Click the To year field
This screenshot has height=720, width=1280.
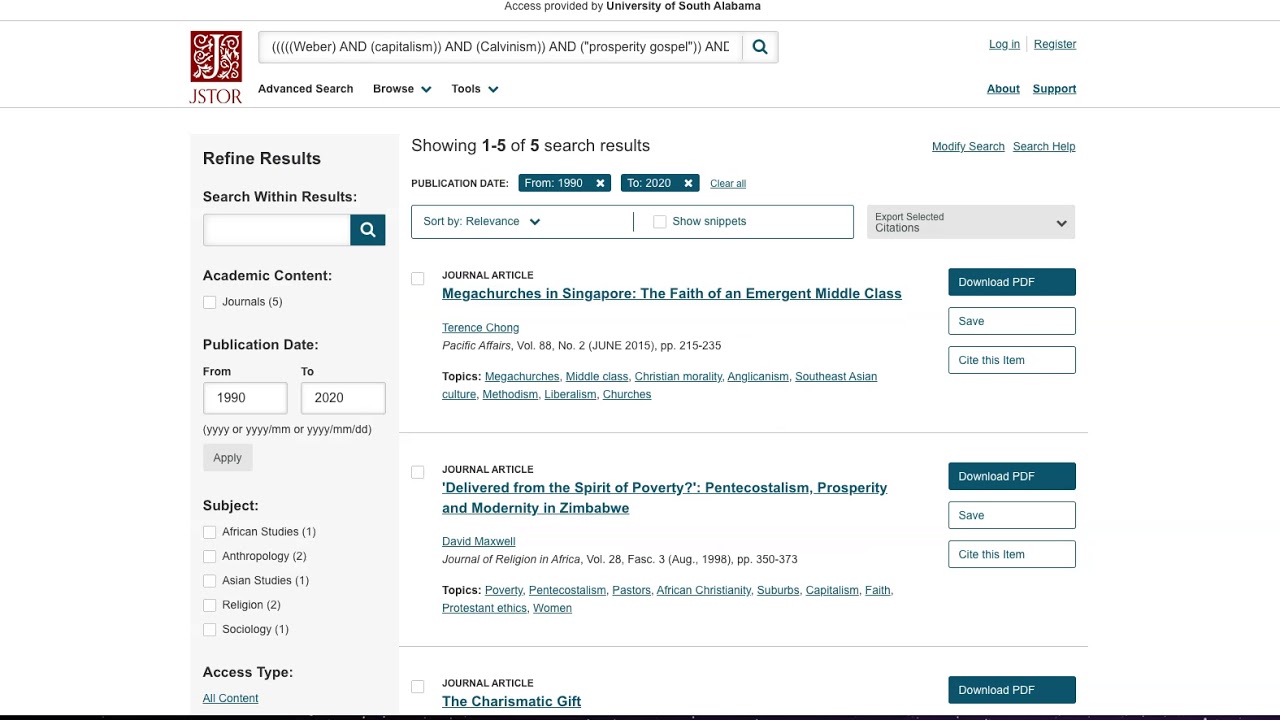point(343,398)
